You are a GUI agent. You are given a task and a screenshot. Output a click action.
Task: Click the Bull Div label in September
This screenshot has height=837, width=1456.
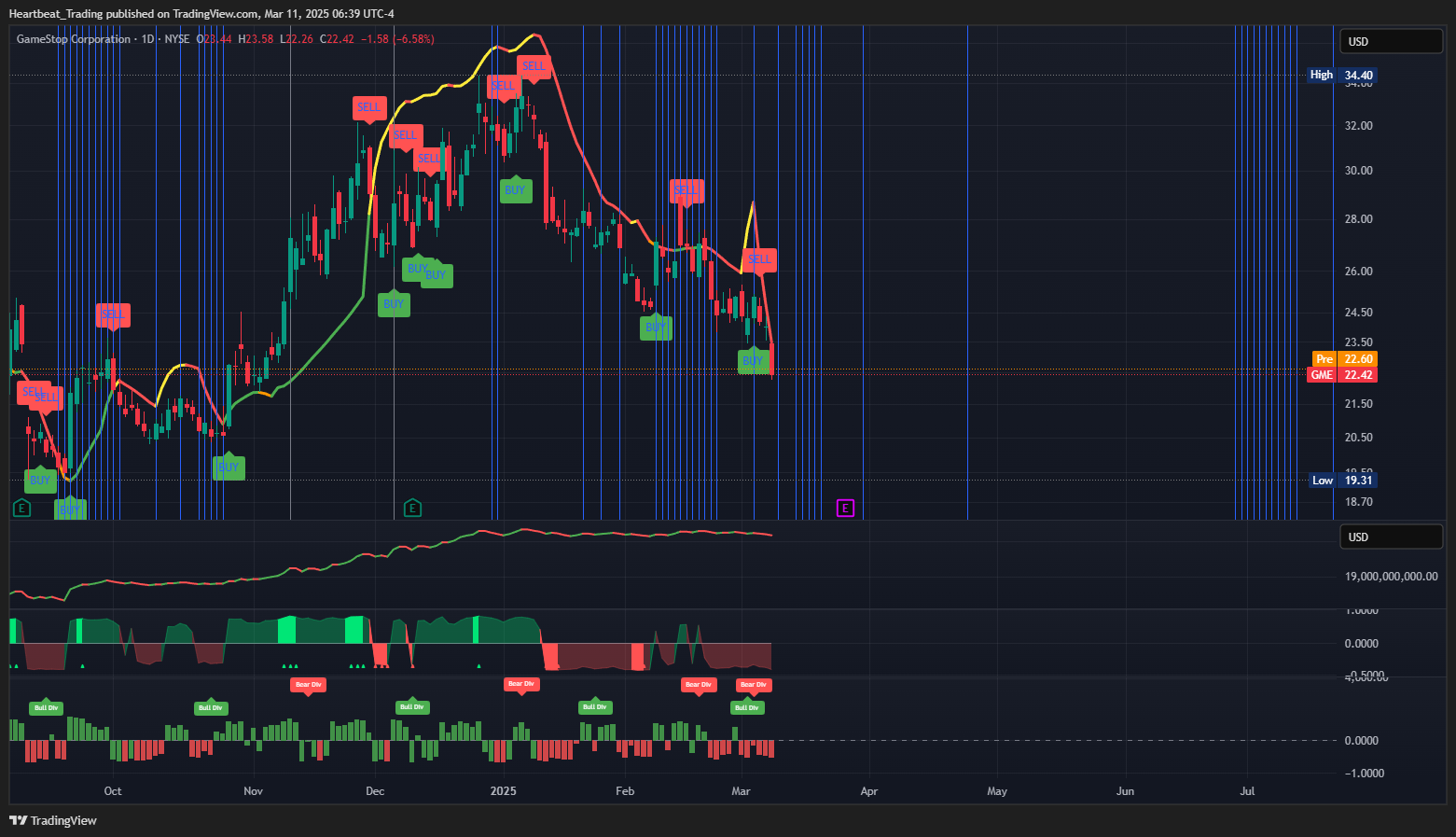click(46, 707)
